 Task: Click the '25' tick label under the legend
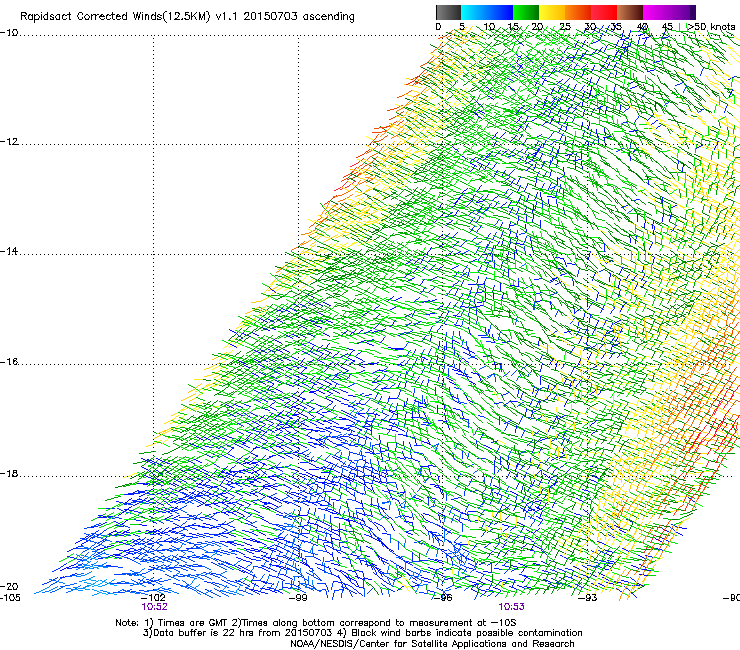(565, 27)
